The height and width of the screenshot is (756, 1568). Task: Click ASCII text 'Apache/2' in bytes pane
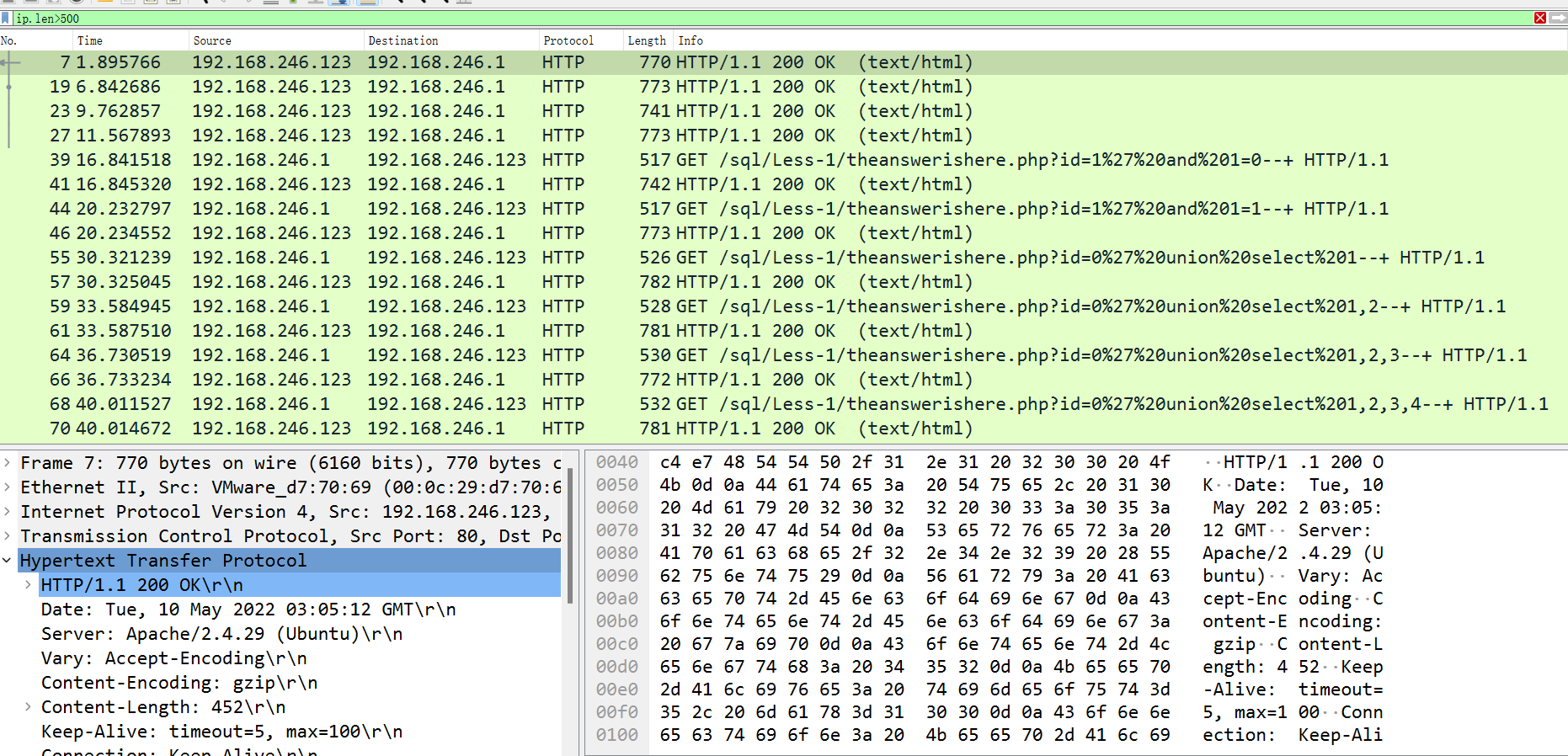[1245, 553]
